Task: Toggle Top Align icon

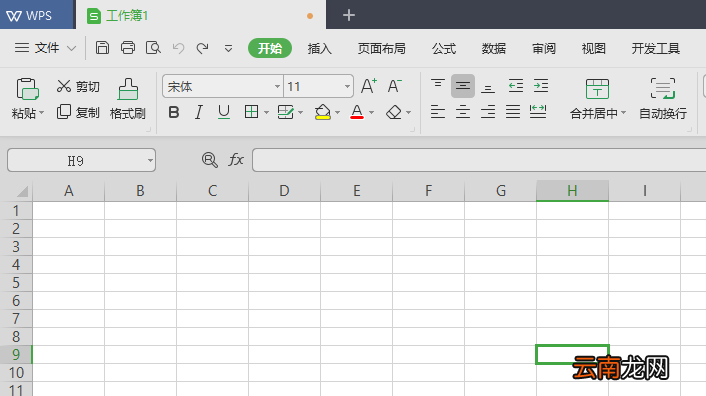Action: tap(438, 86)
